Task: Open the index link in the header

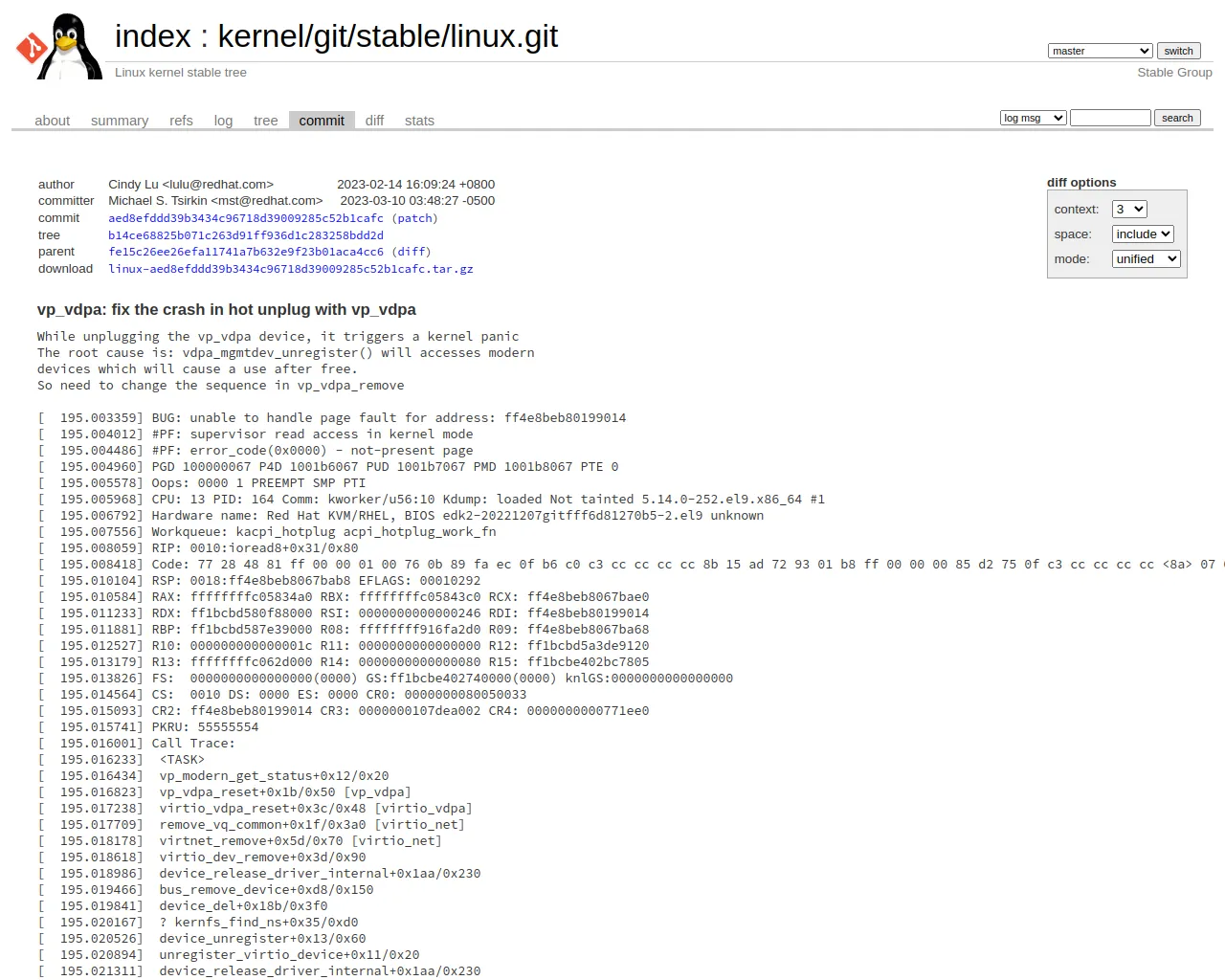Action: (153, 36)
